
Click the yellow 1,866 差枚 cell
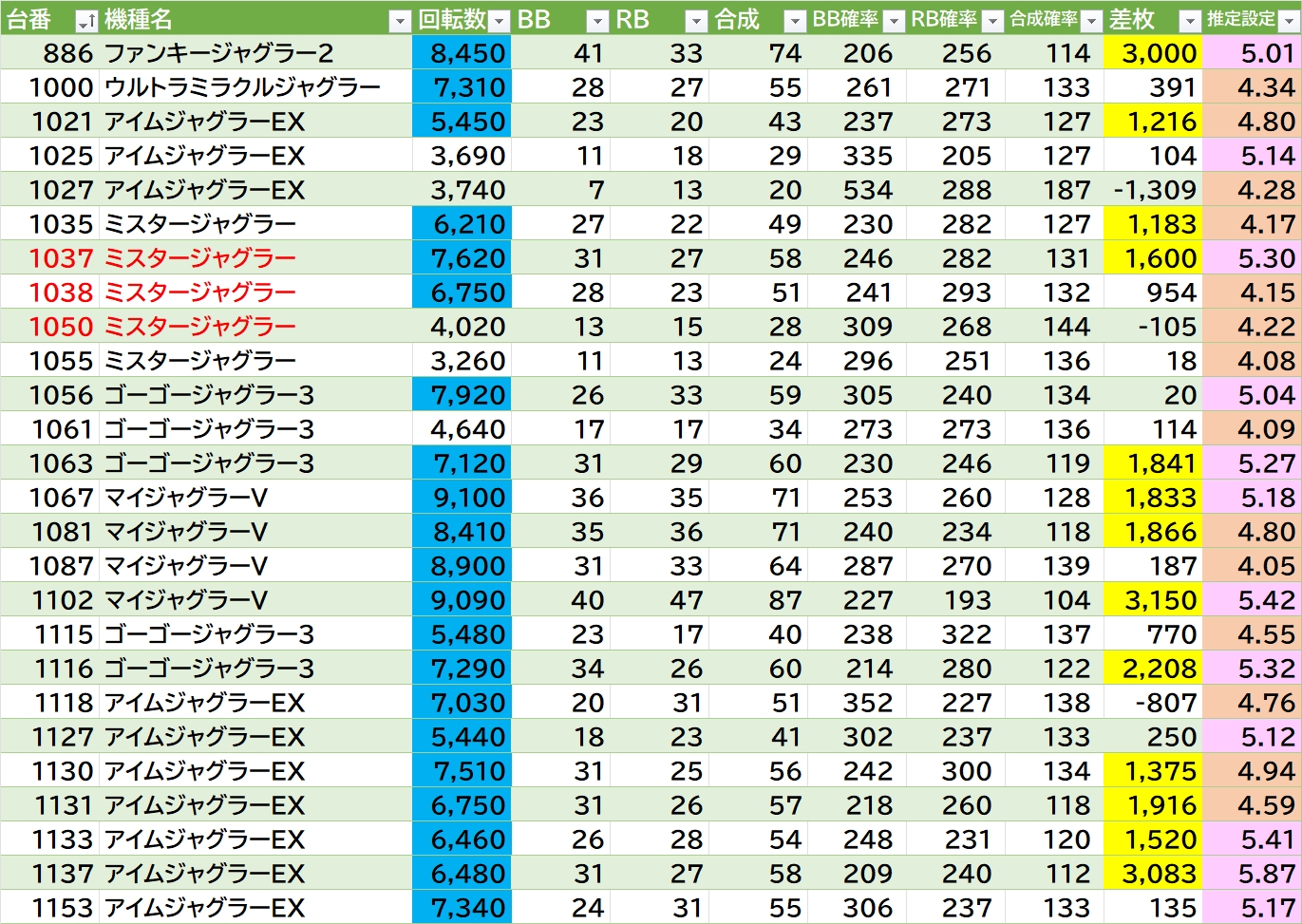(x=1152, y=532)
